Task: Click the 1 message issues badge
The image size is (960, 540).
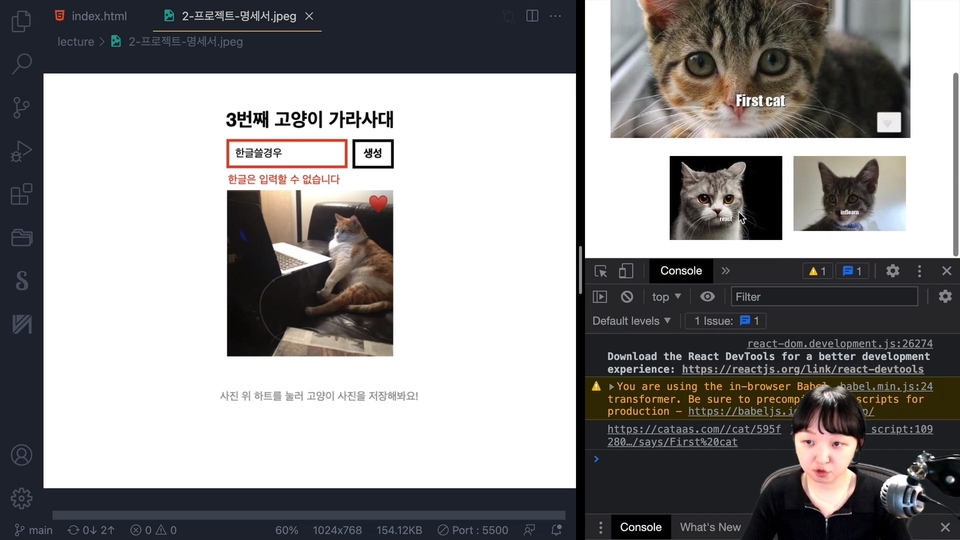Action: 852,271
